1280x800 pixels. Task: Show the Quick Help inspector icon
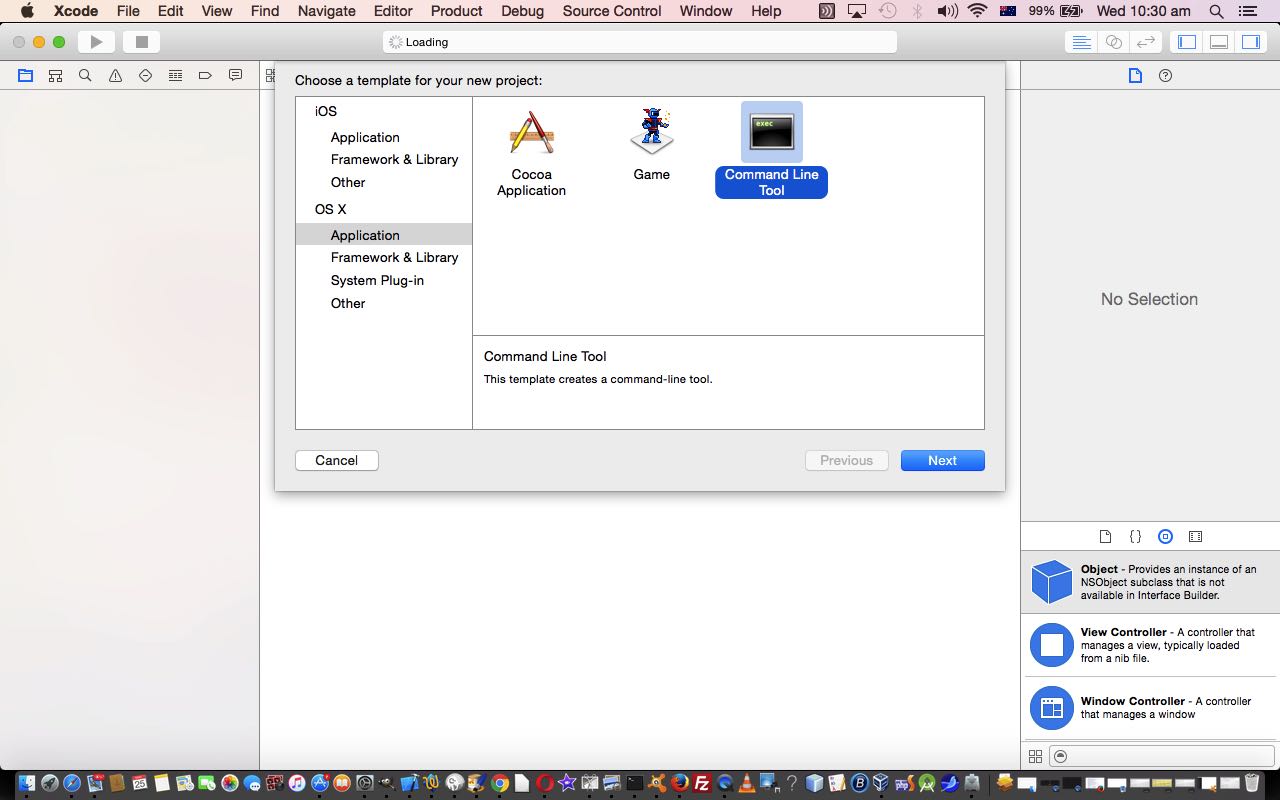tap(1165, 75)
